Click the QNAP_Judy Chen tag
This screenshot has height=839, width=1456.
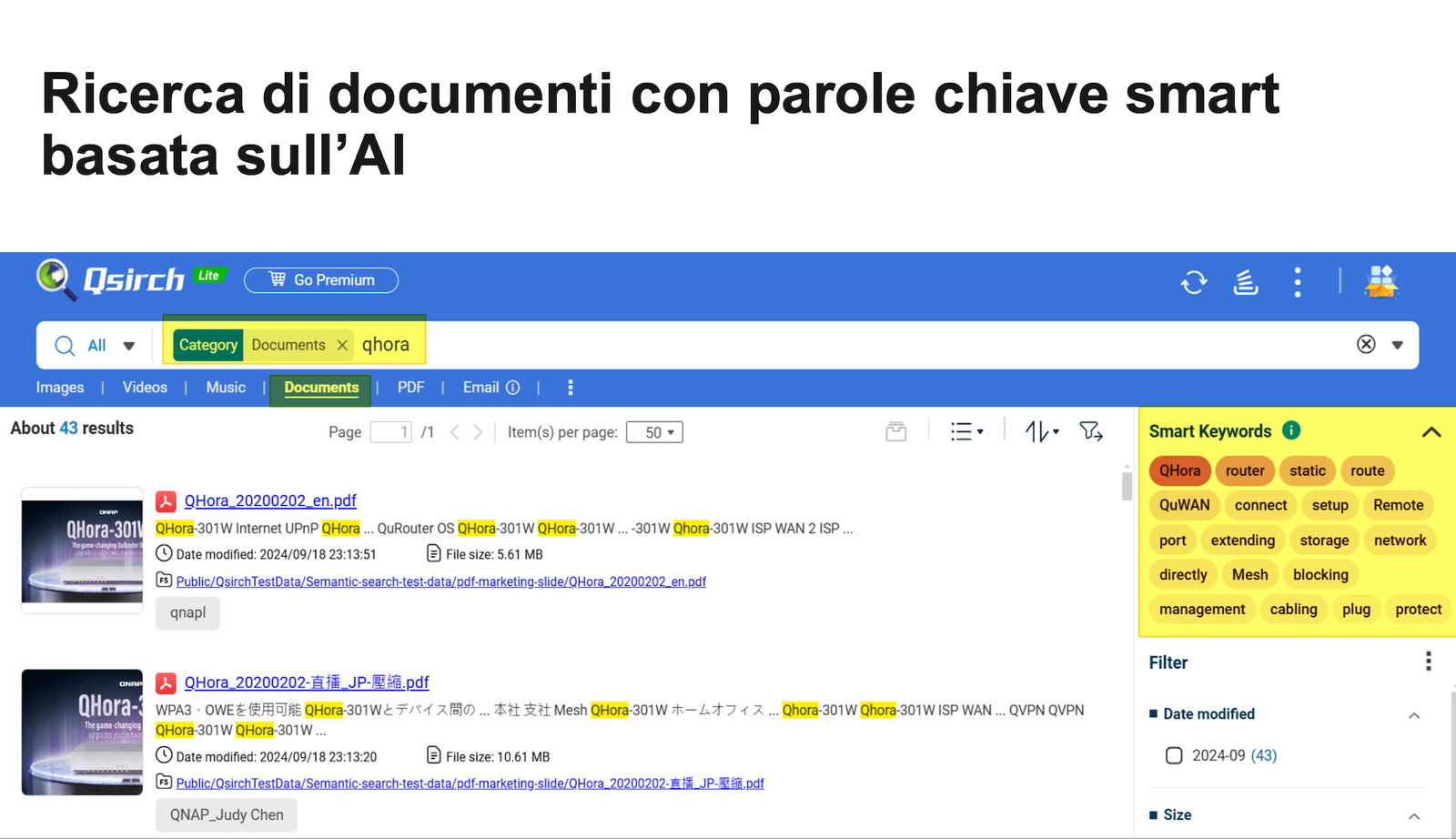click(x=227, y=814)
